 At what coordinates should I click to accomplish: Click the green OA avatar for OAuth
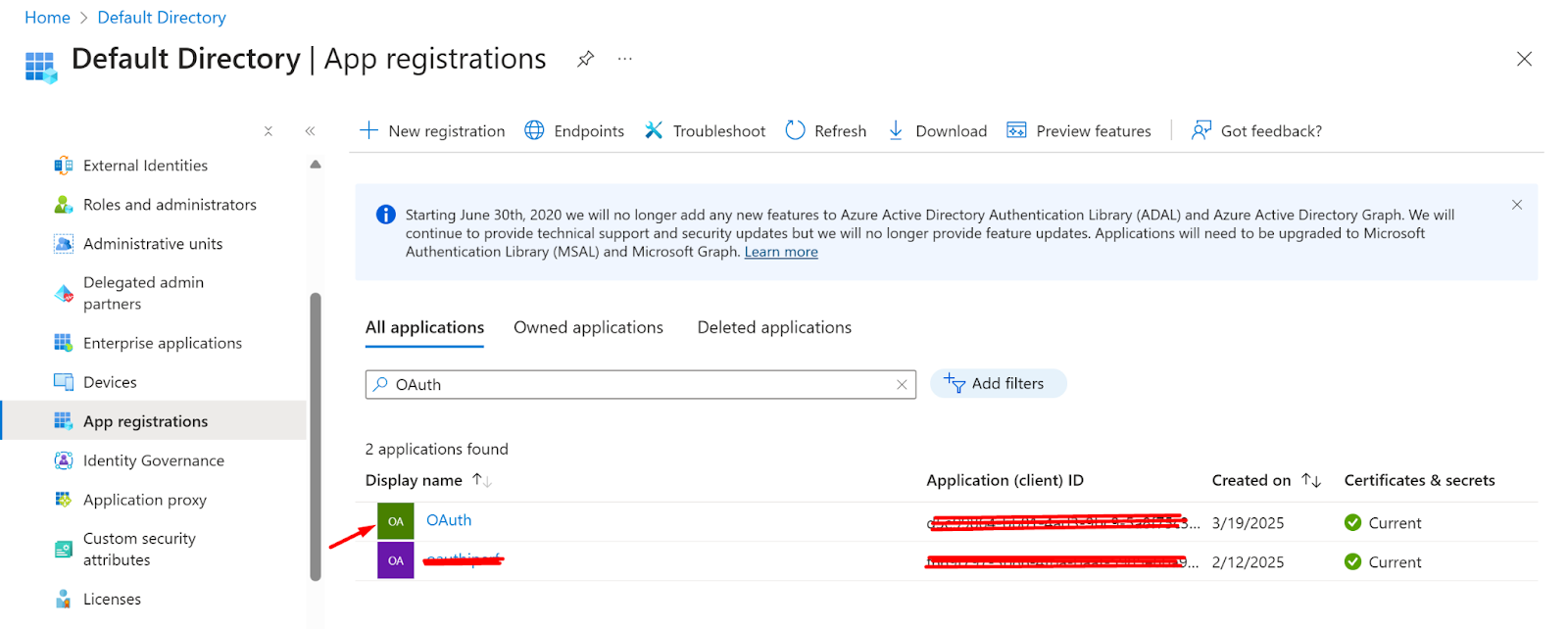396,521
